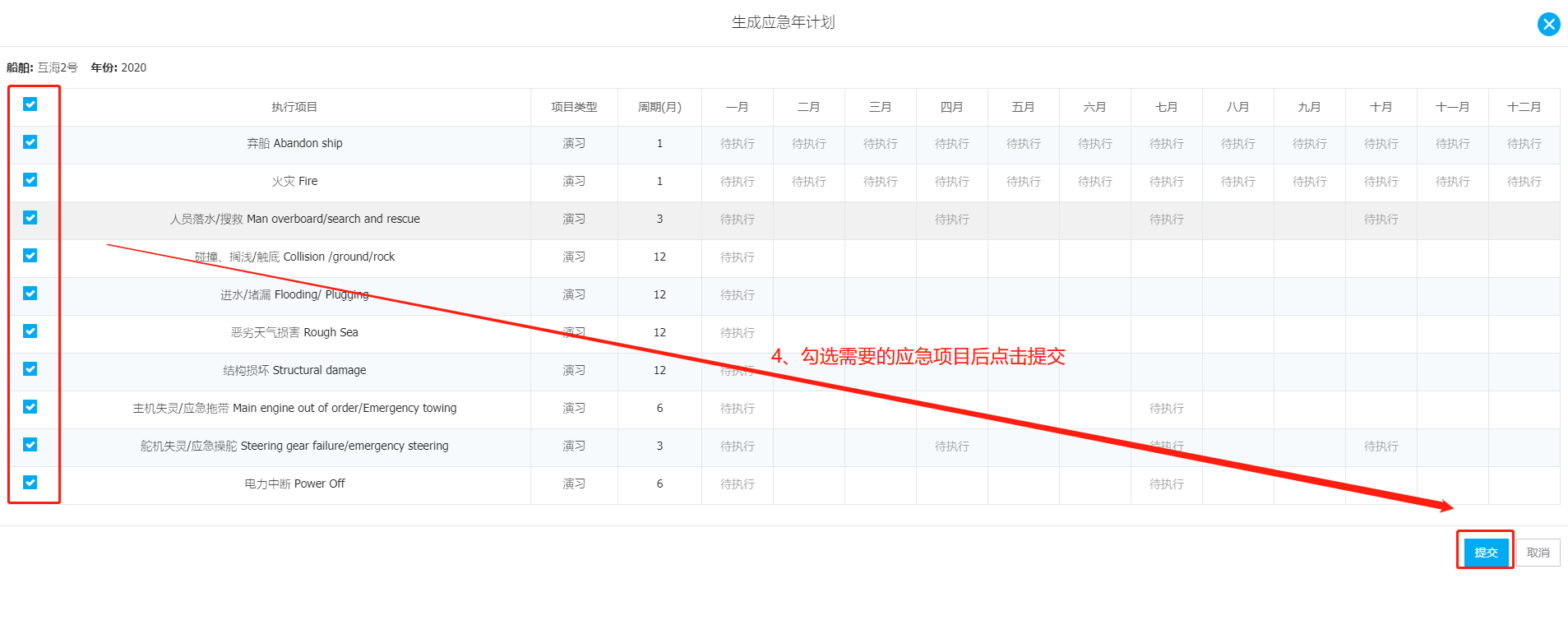Select 火灾 Fire item name
Image resolution: width=1568 pixels, height=620 pixels.
click(x=294, y=181)
